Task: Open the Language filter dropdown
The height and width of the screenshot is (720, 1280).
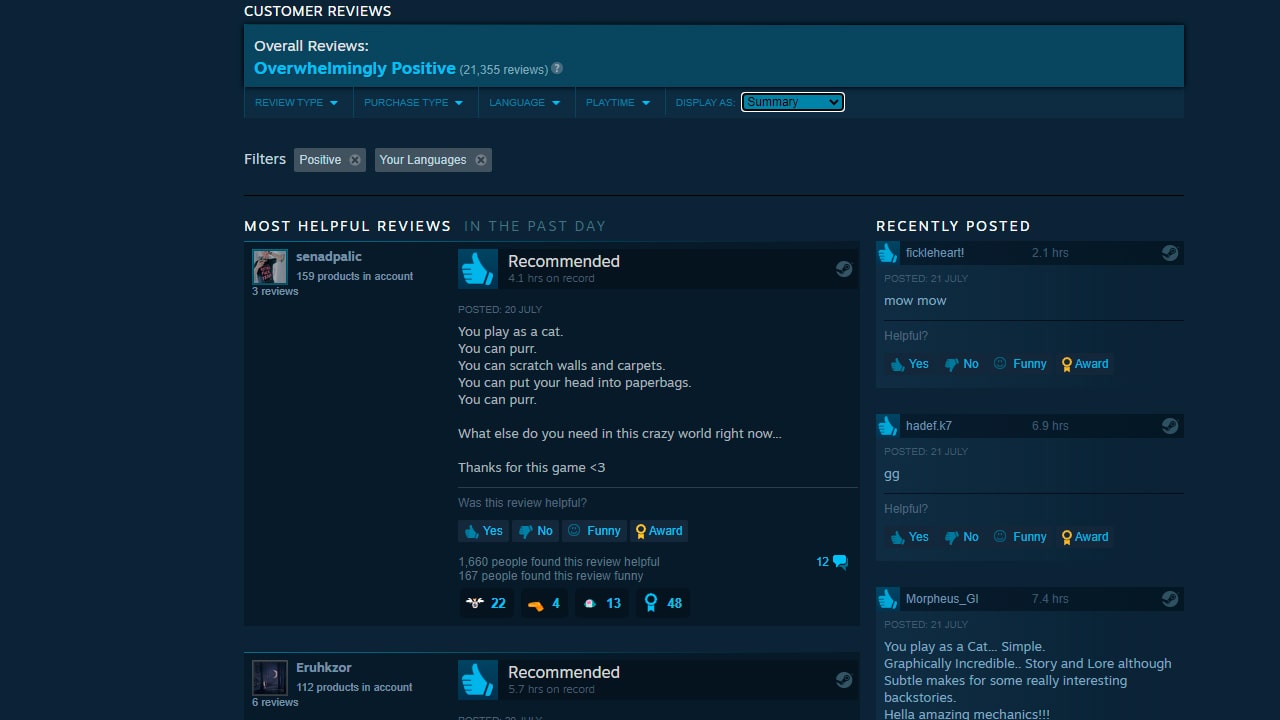Action: click(x=524, y=103)
